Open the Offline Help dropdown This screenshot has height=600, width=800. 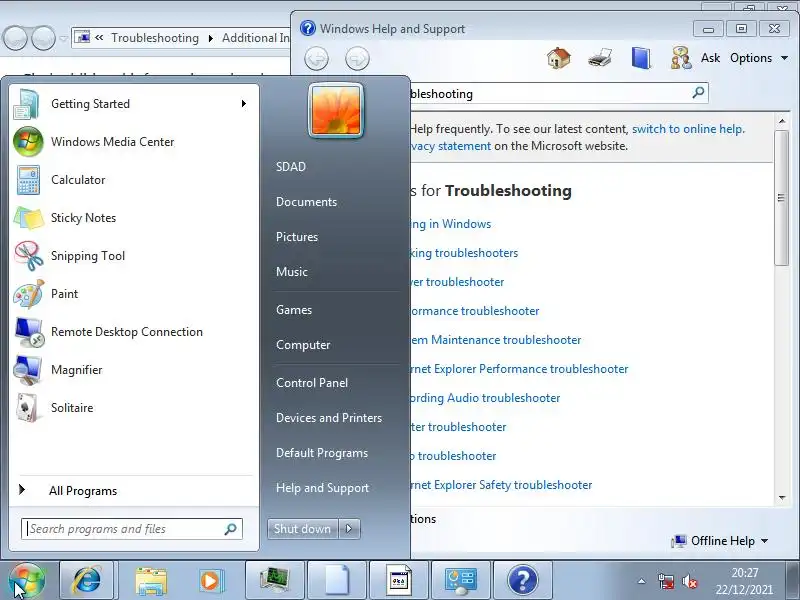[x=719, y=541]
